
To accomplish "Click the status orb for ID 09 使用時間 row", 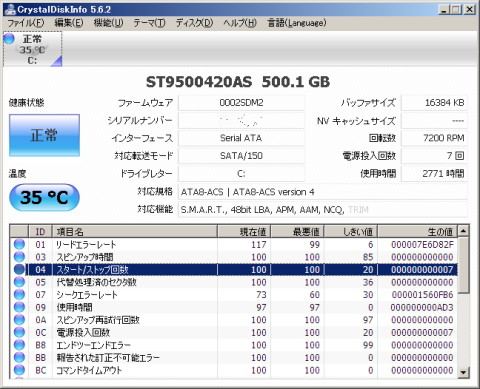I will 19,307.
